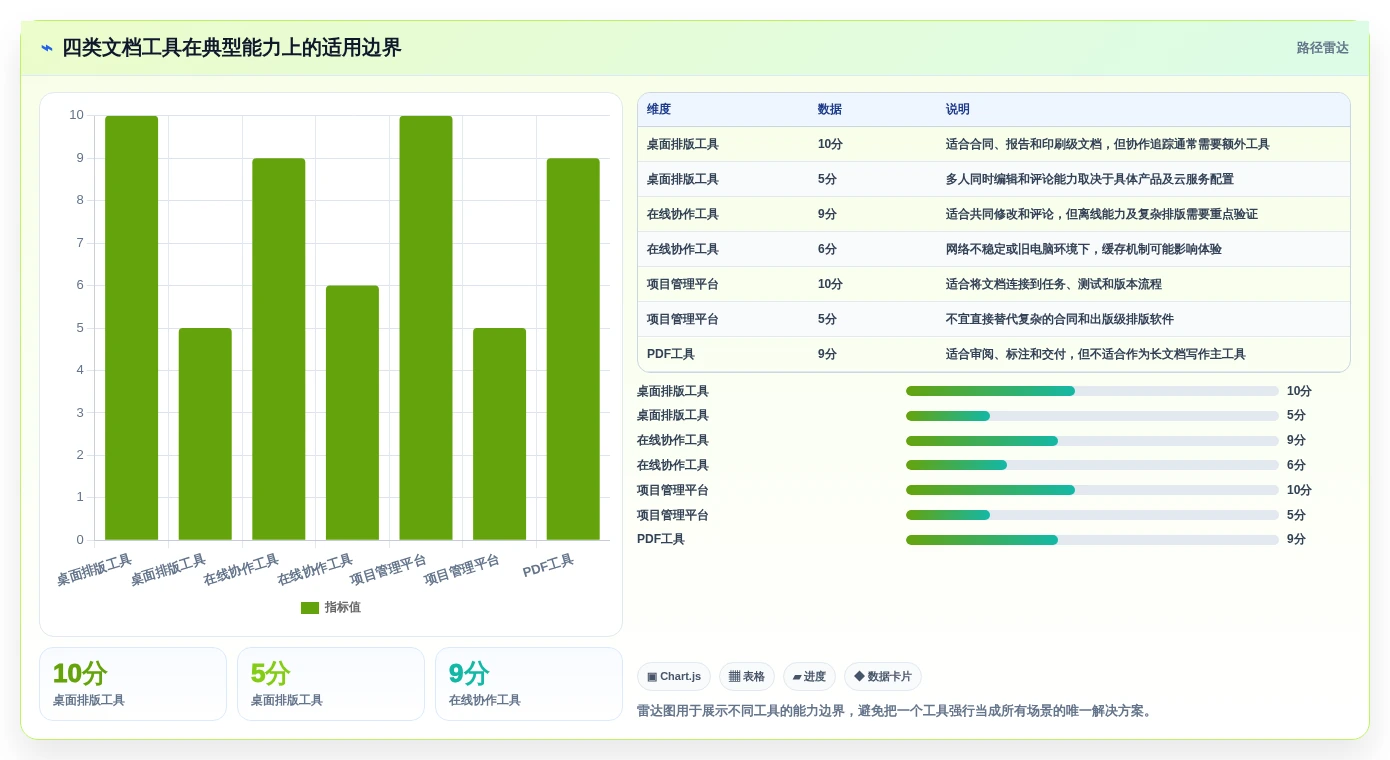This screenshot has height=760, width=1390.
Task: Click the PDF工具 label in progress list
Action: pos(661,539)
